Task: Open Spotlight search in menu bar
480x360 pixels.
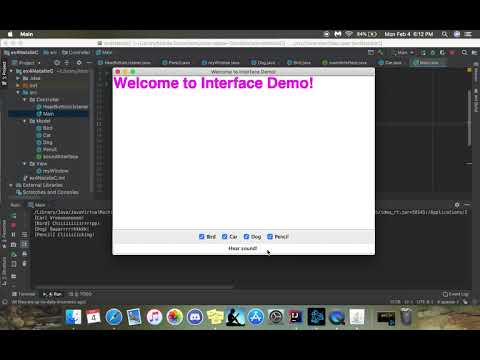Action: coord(445,34)
